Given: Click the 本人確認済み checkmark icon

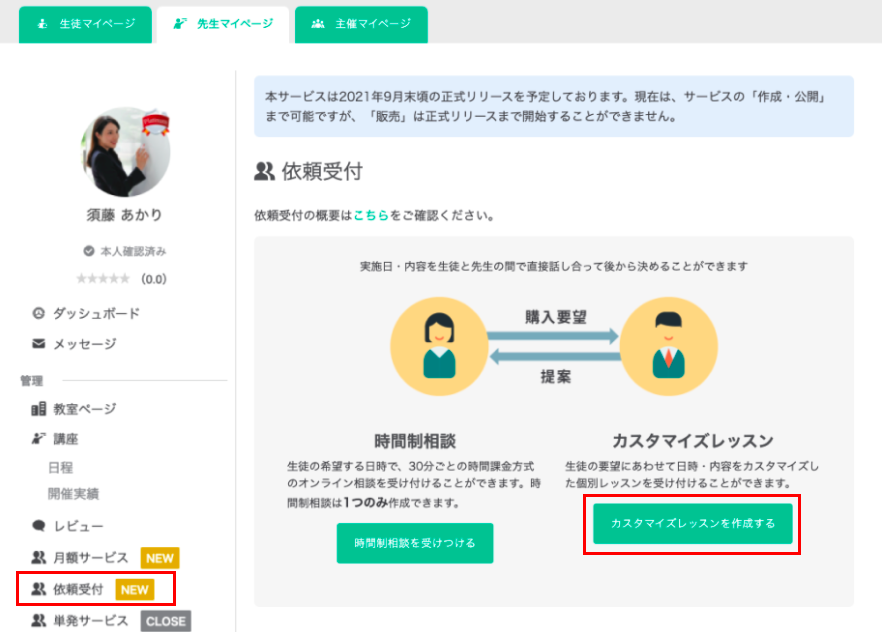Looking at the screenshot, I should tap(88, 251).
